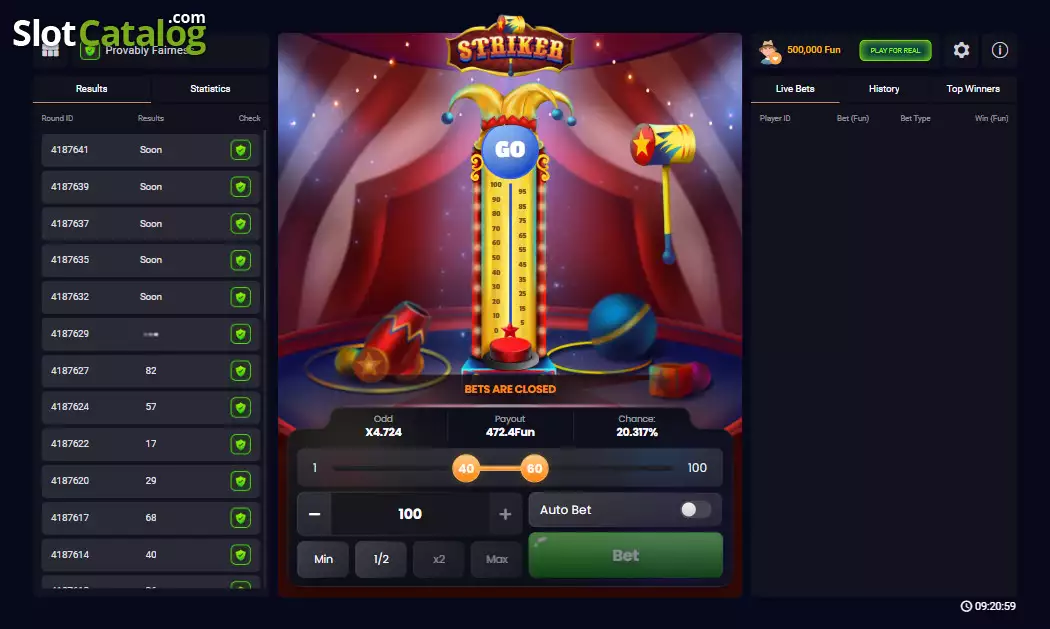This screenshot has width=1050, height=629.
Task: Switch to the Statistics tab
Action: (x=210, y=88)
